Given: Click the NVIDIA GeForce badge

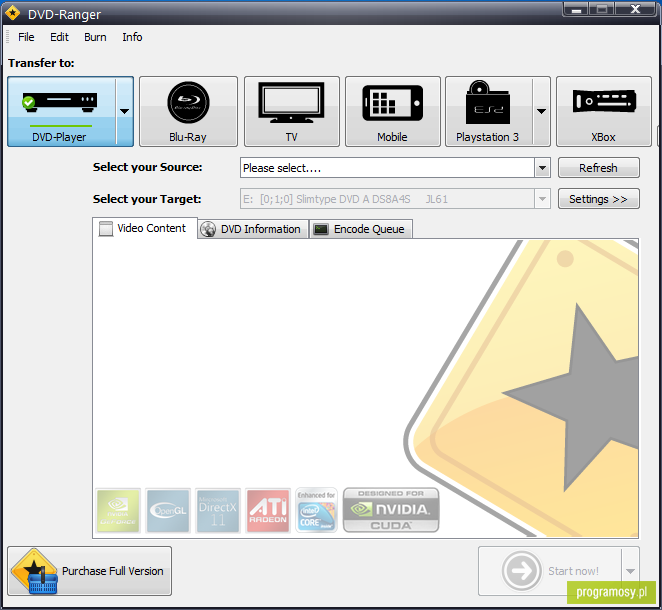Looking at the screenshot, I should 118,511.
